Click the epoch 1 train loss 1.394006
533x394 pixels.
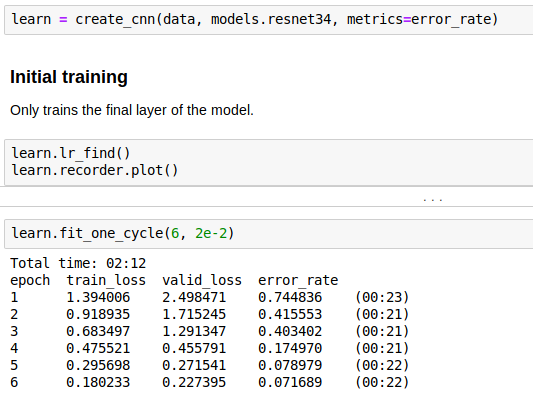click(x=98, y=297)
